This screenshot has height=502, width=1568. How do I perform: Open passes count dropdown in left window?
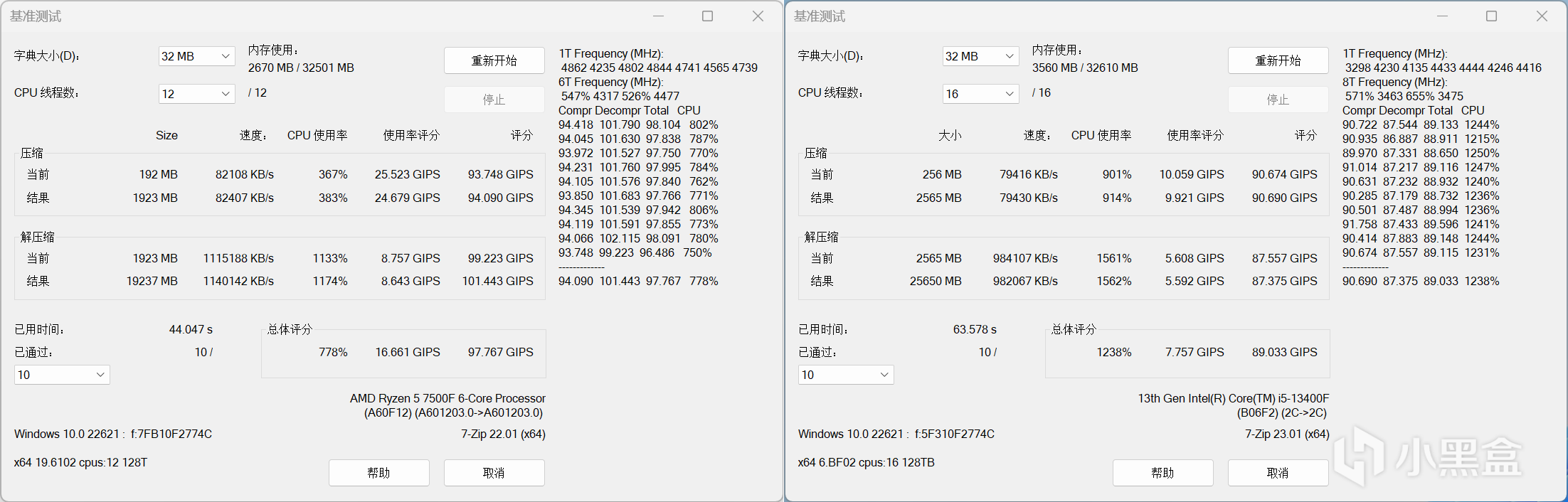coord(62,375)
